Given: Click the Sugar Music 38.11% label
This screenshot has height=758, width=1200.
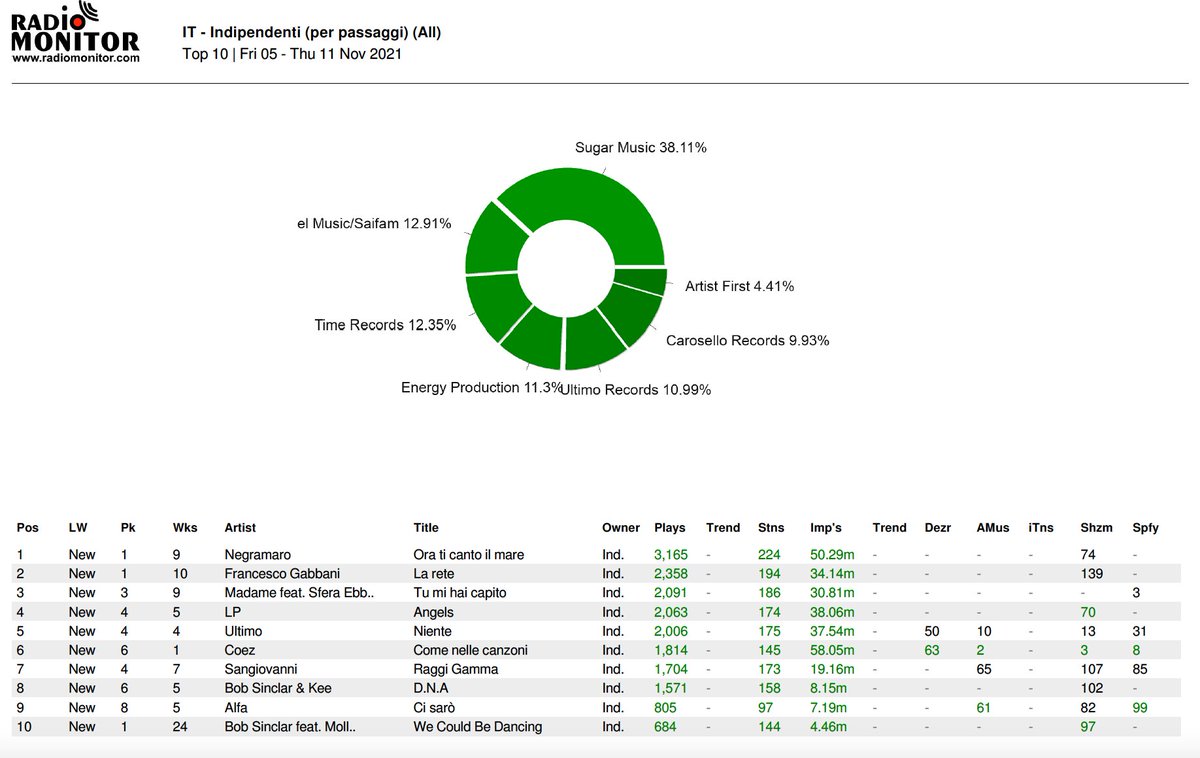Looking at the screenshot, I should (x=641, y=147).
